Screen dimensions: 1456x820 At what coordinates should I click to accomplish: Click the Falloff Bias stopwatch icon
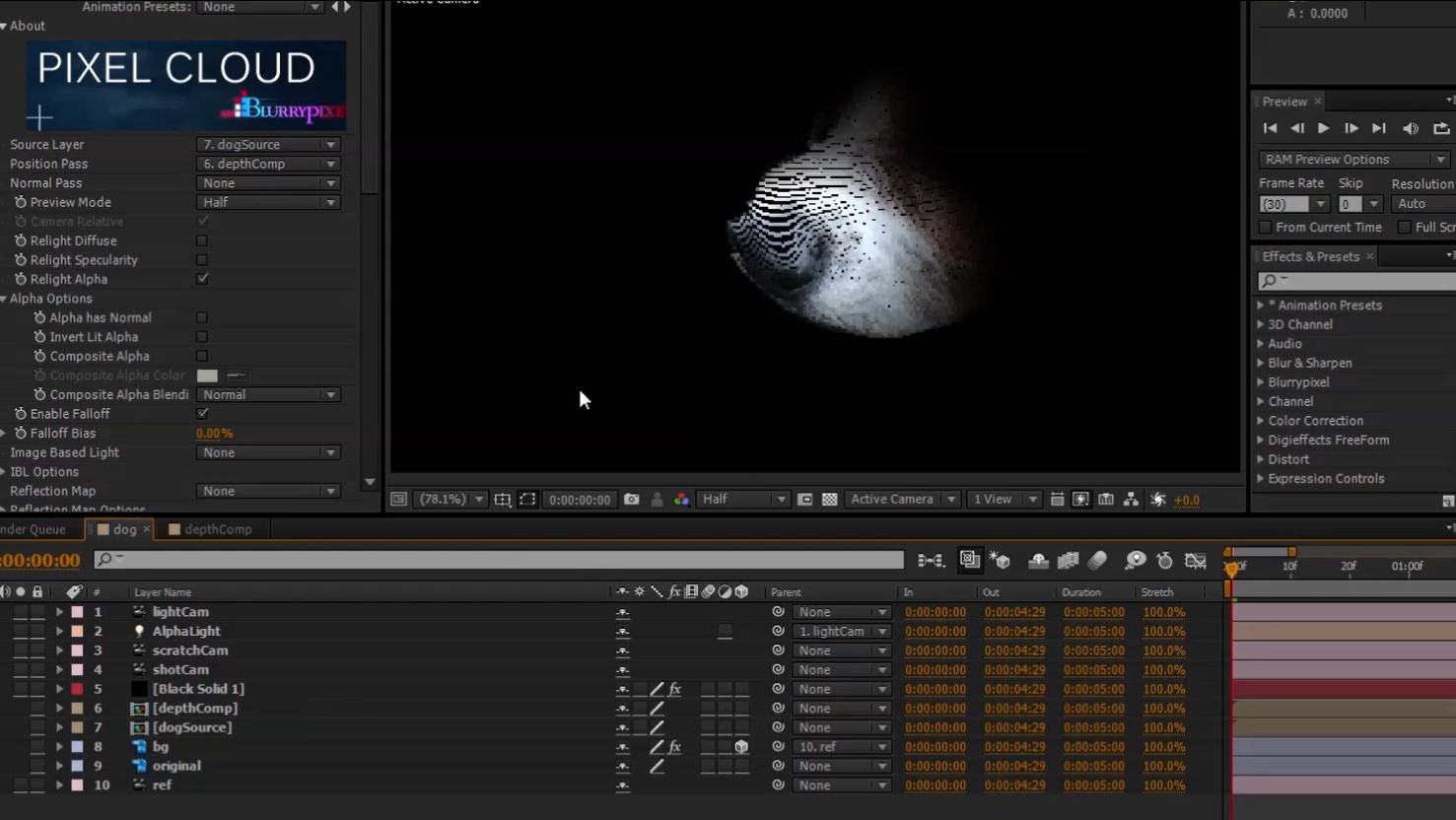point(20,434)
